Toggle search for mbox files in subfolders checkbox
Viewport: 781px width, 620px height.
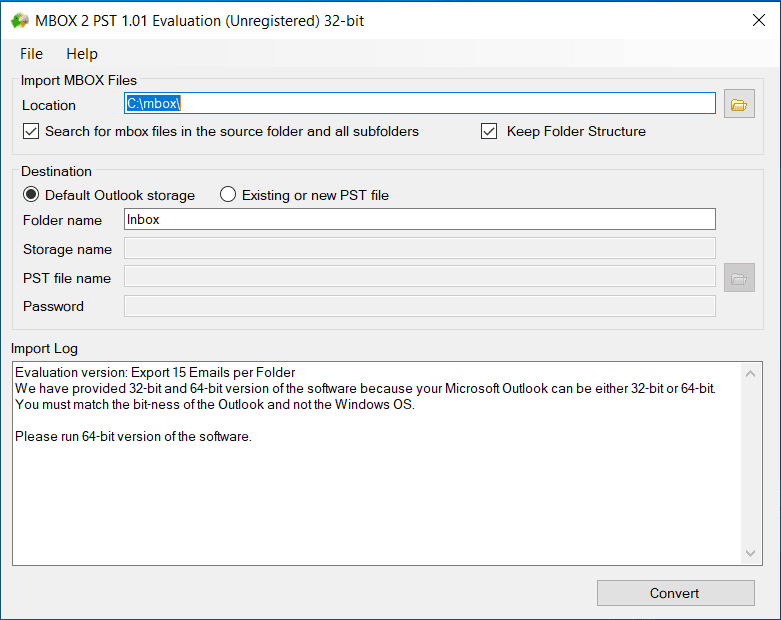(31, 131)
